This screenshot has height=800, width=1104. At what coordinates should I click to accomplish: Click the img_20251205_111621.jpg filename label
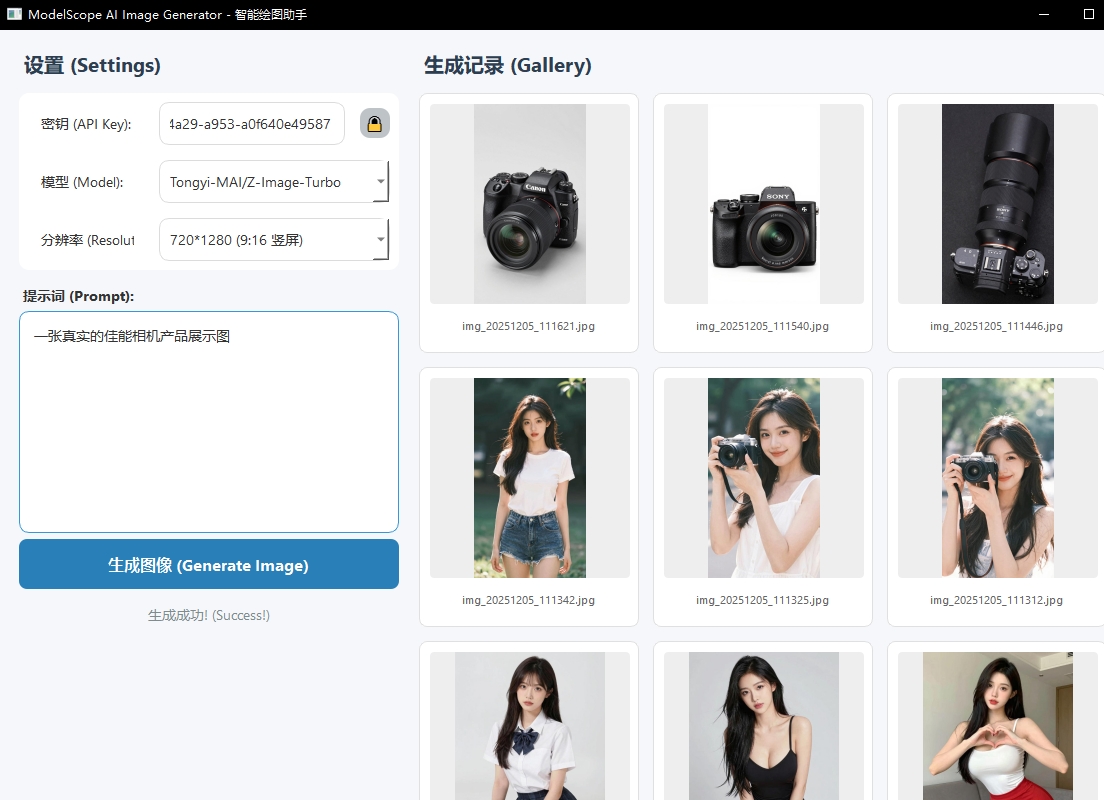tap(528, 326)
